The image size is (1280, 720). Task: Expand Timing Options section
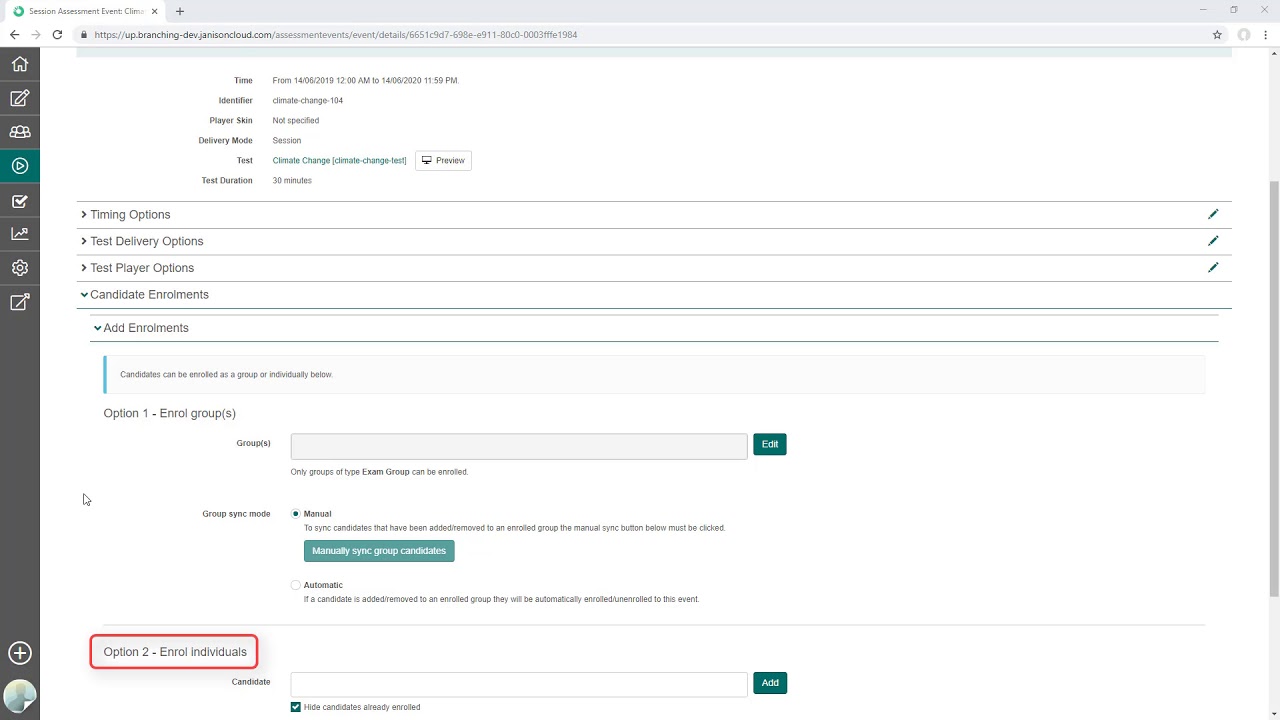(126, 214)
